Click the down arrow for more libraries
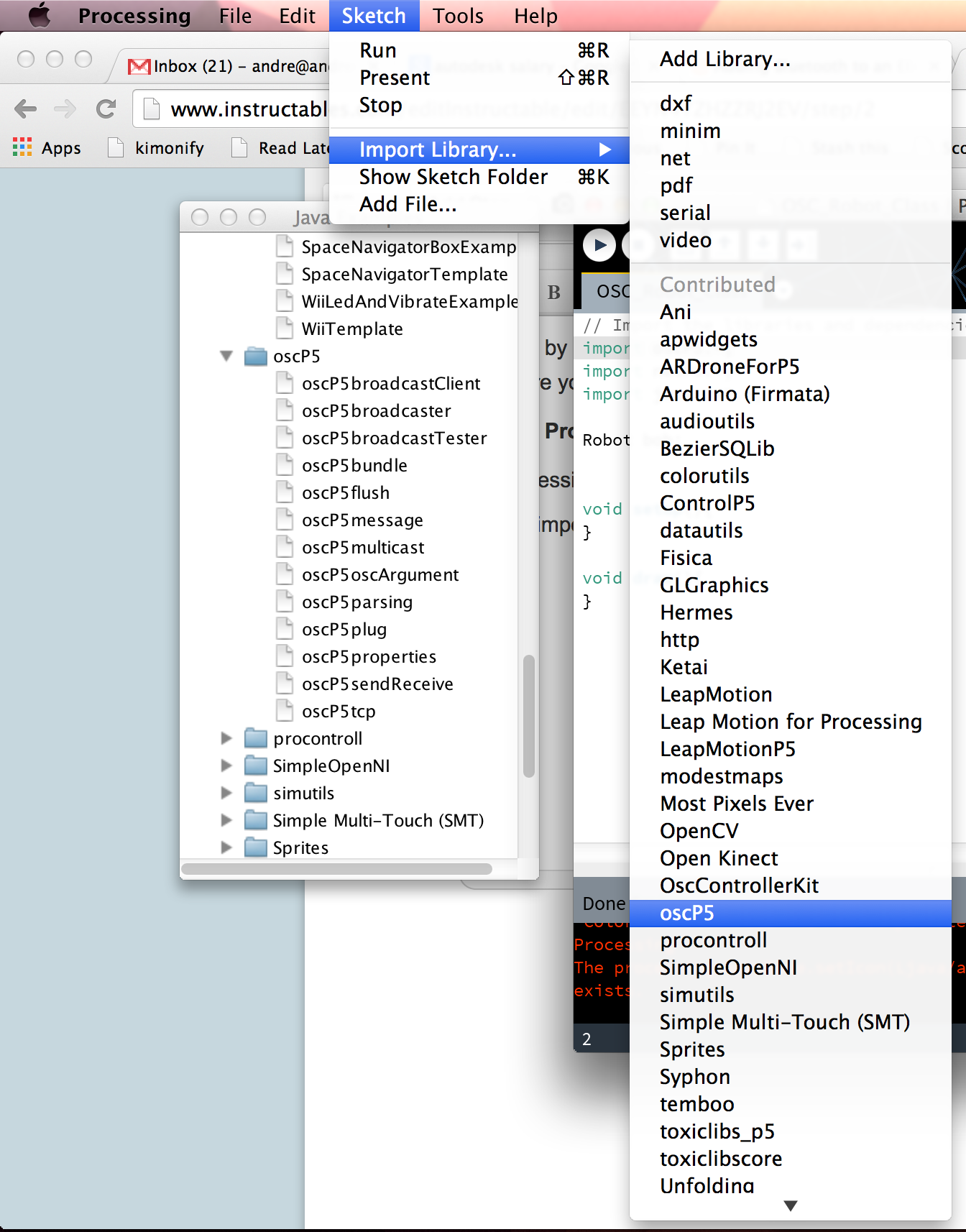 [x=791, y=1206]
